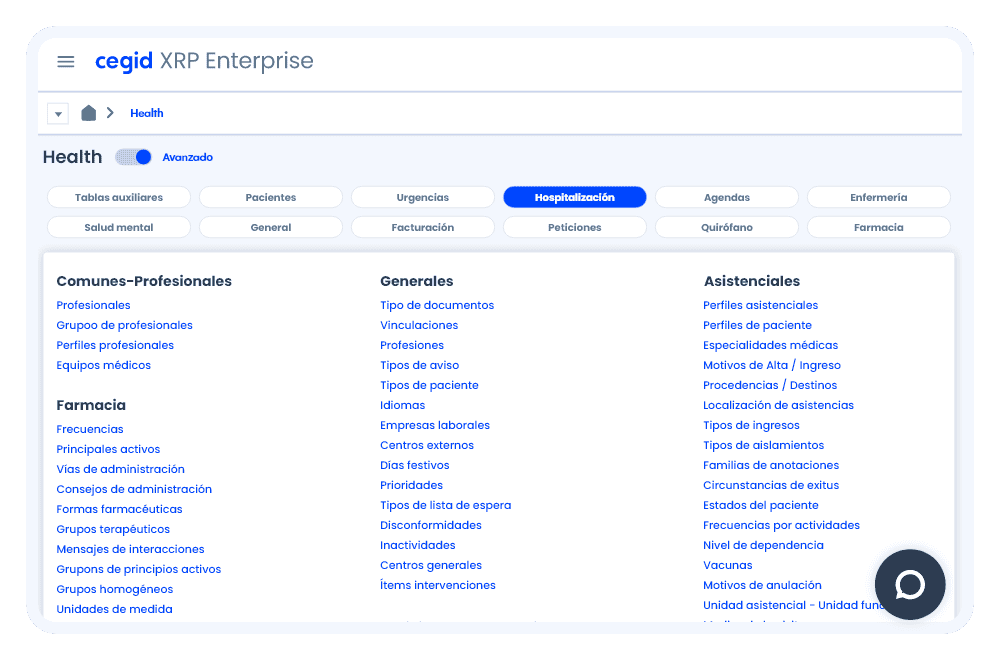Screen dimensions: 1000x660
Task: Switch to the Quirófano tab
Action: [x=726, y=228]
